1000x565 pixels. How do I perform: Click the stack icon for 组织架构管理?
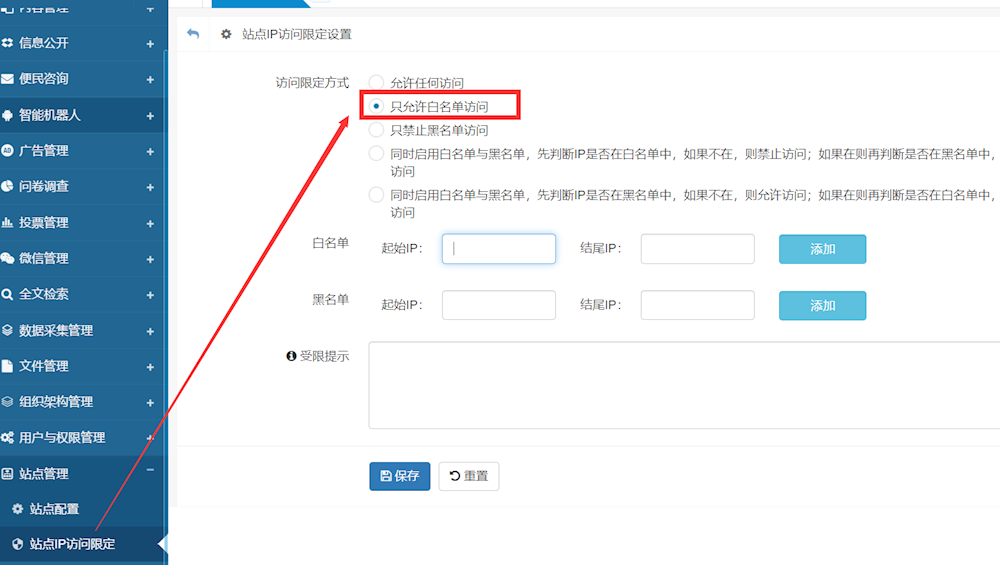(x=8, y=402)
